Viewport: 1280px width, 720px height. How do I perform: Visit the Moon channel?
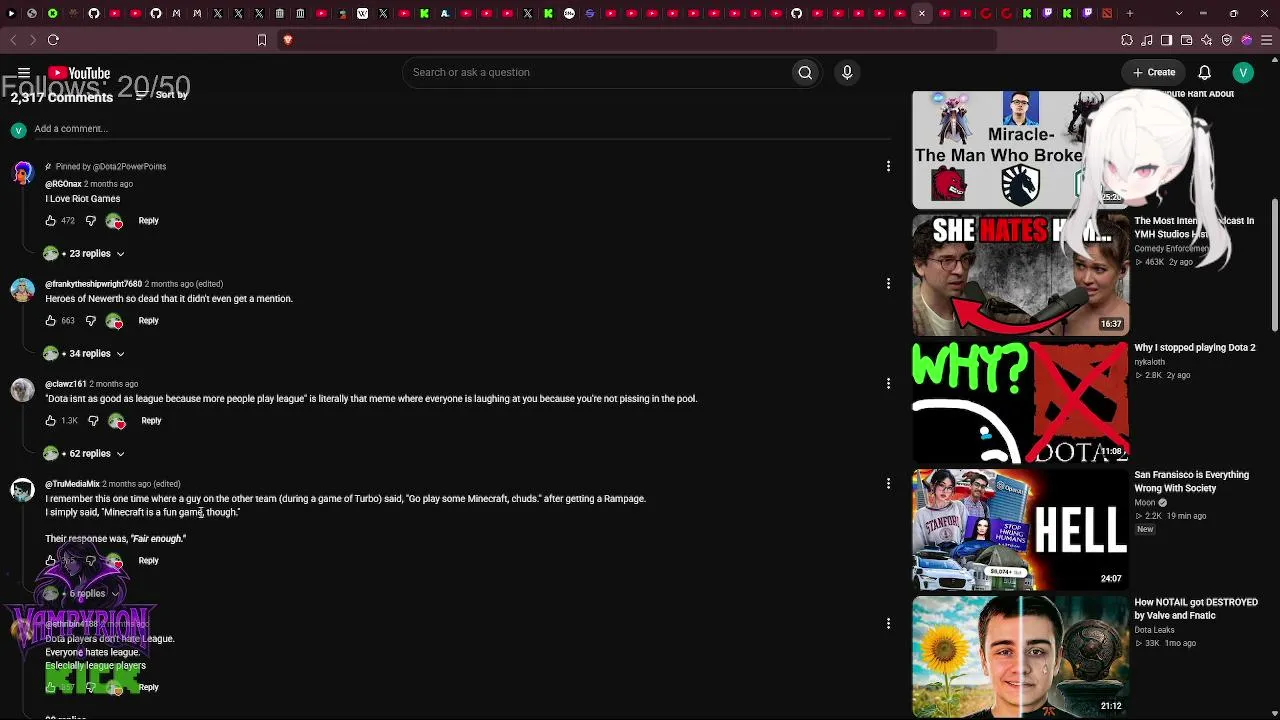(x=1145, y=503)
